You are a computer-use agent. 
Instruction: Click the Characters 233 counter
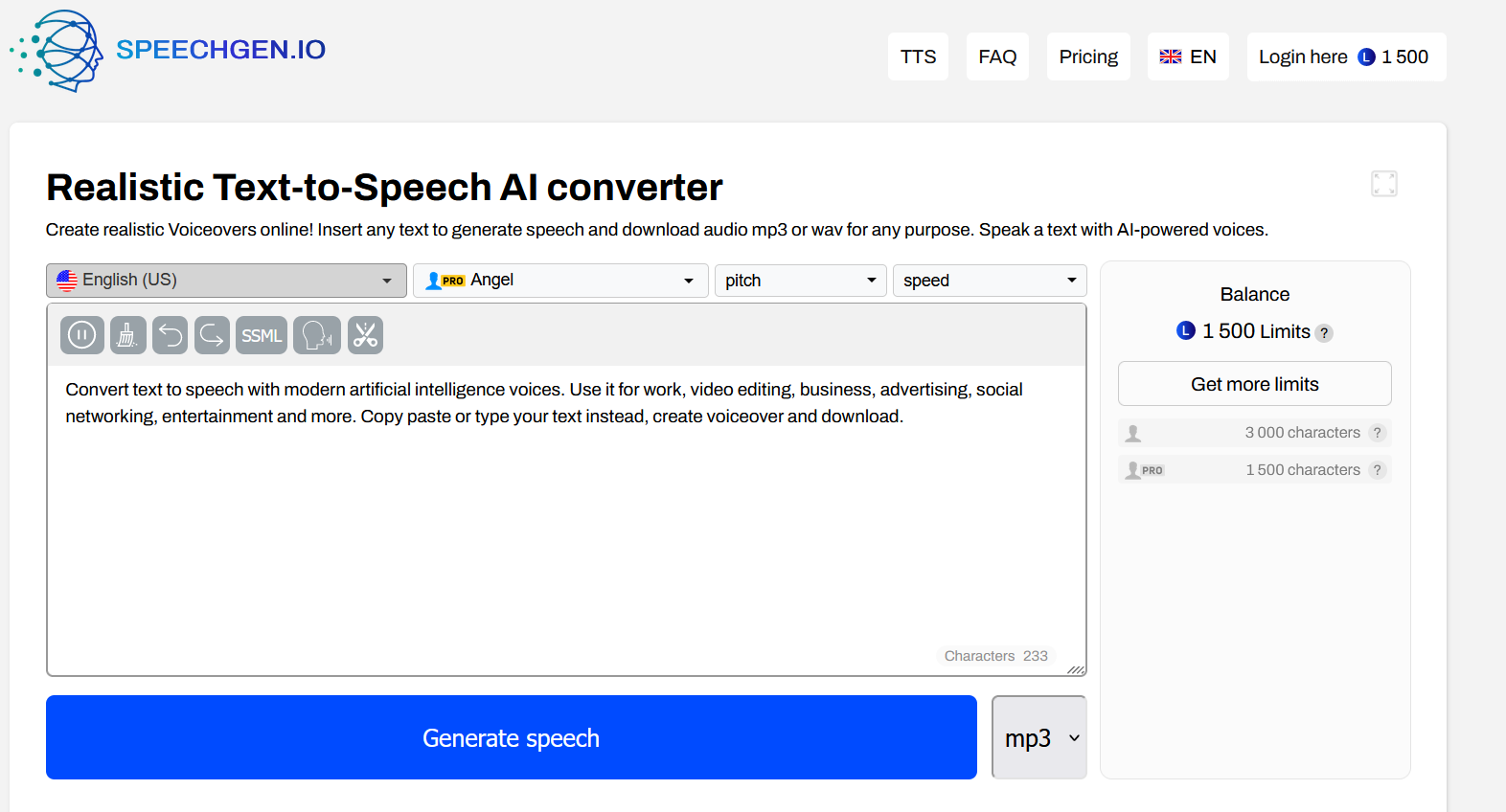click(995, 656)
